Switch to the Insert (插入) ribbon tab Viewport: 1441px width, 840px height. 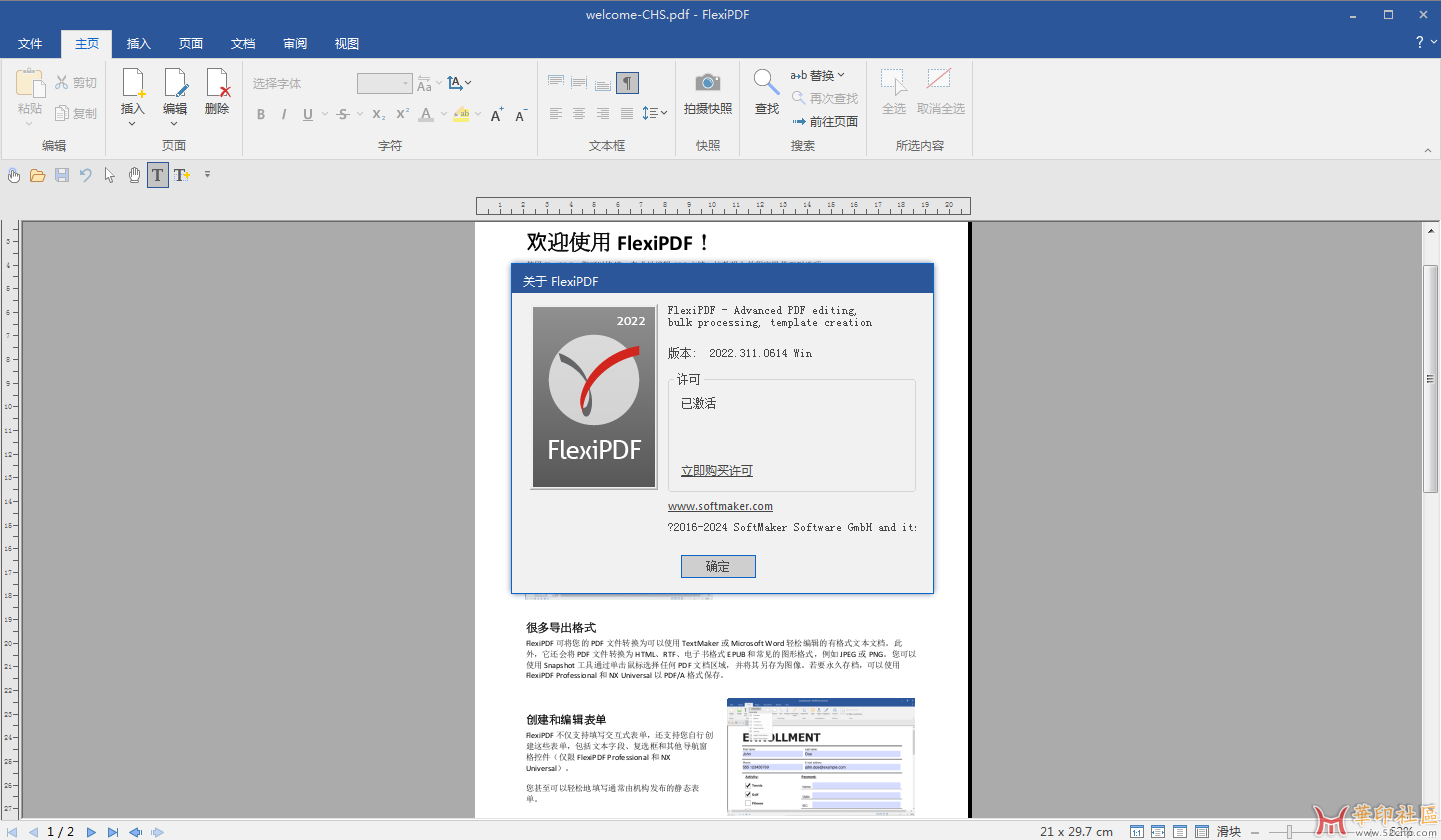point(139,44)
